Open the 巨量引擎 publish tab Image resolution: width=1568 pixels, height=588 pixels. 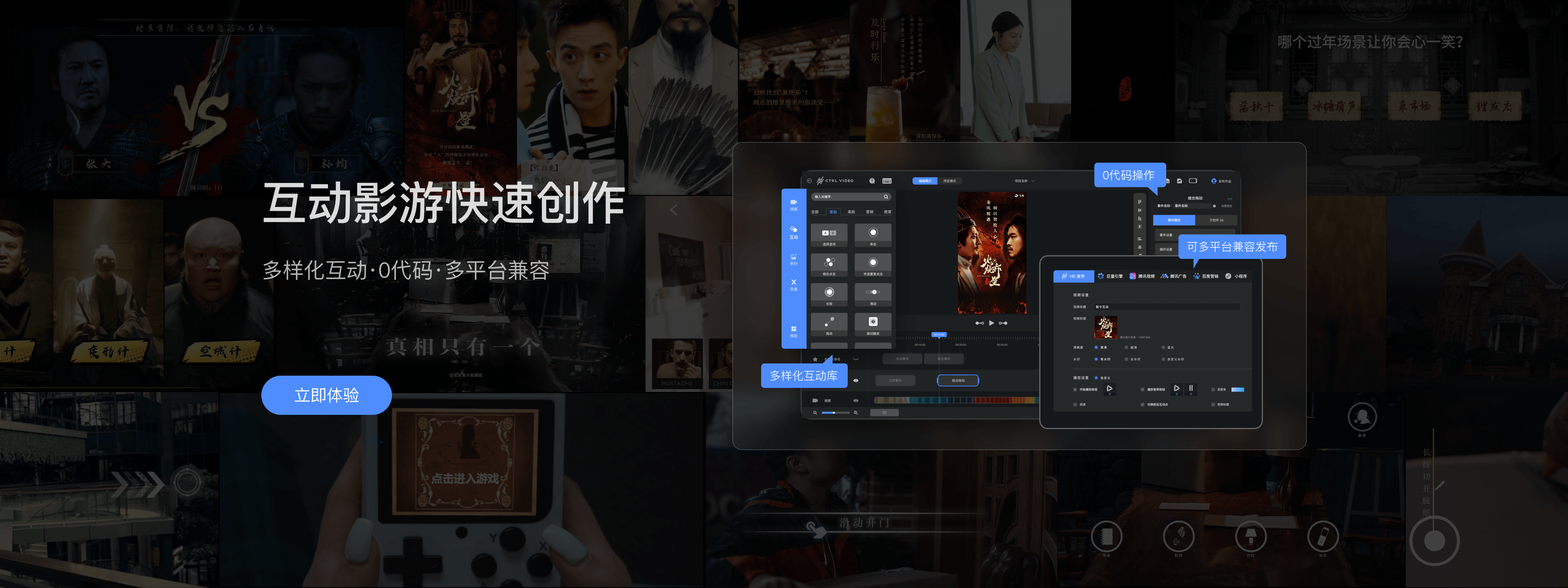pos(1110,276)
